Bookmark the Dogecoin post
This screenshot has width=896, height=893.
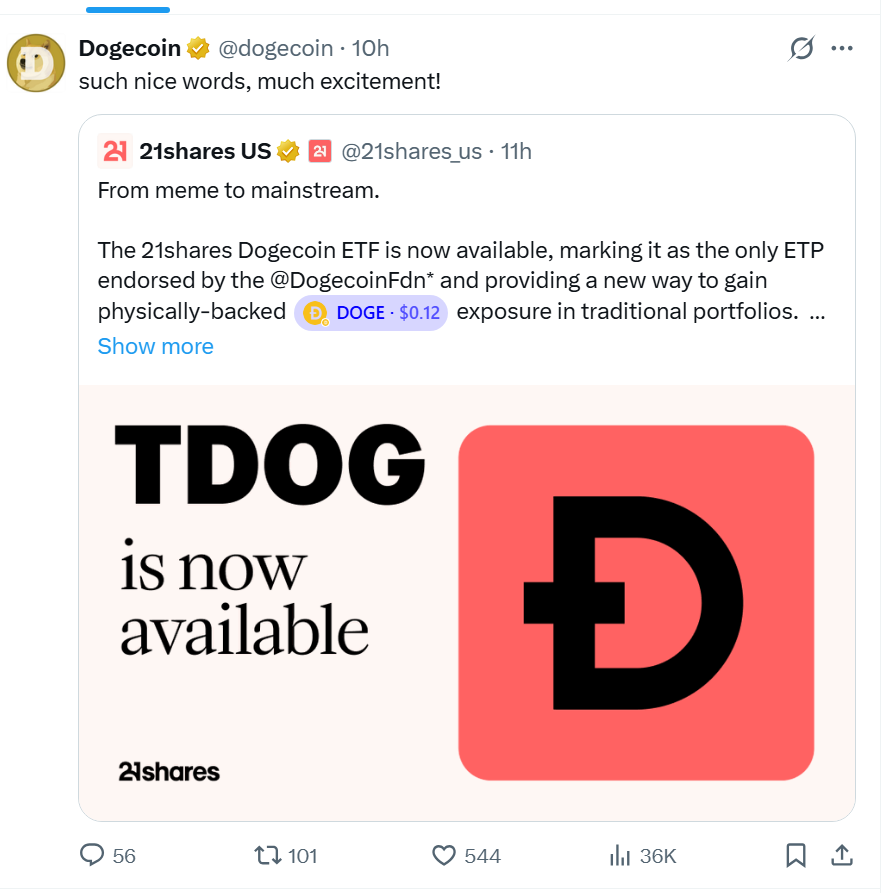click(796, 856)
